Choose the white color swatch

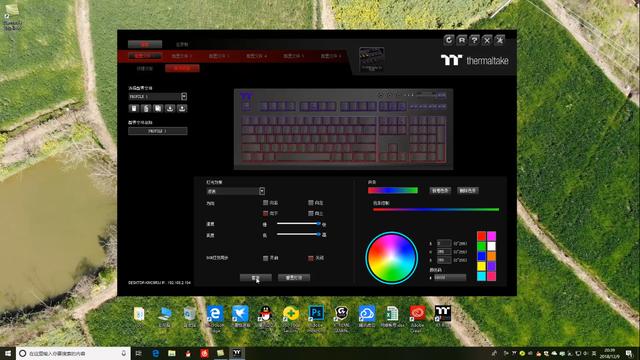(491, 246)
